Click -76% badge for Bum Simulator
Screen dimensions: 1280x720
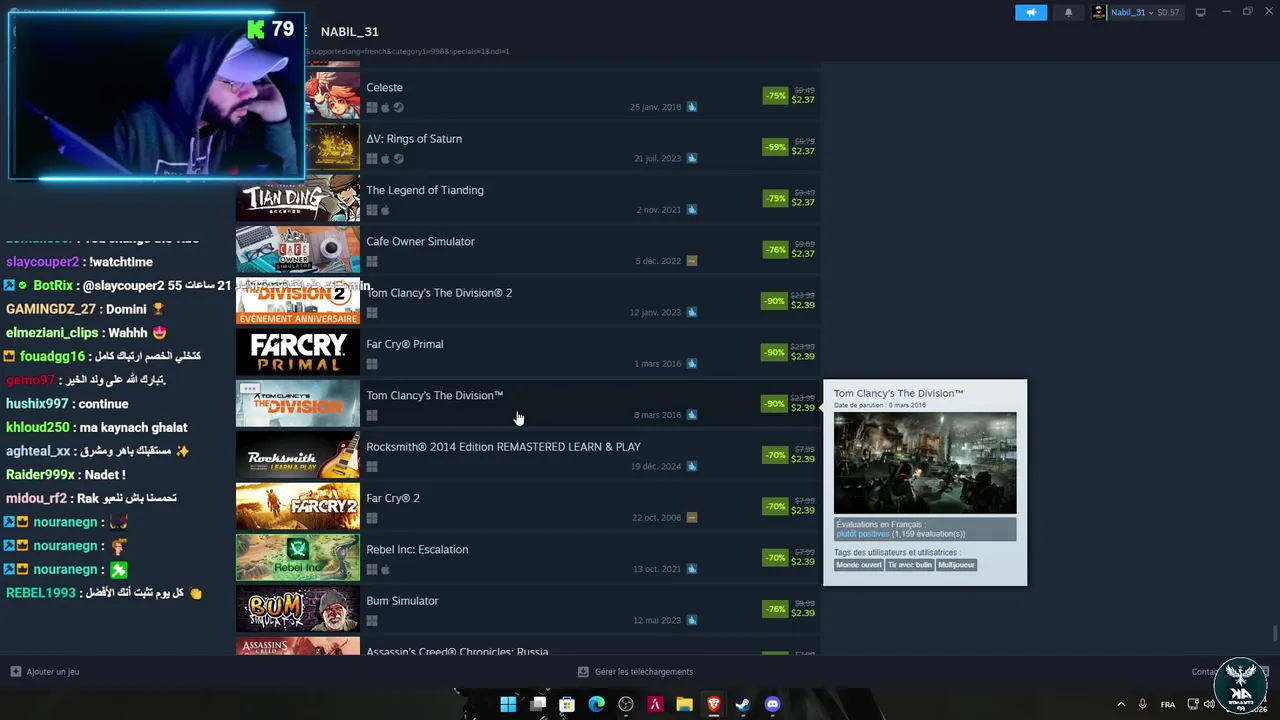point(776,609)
